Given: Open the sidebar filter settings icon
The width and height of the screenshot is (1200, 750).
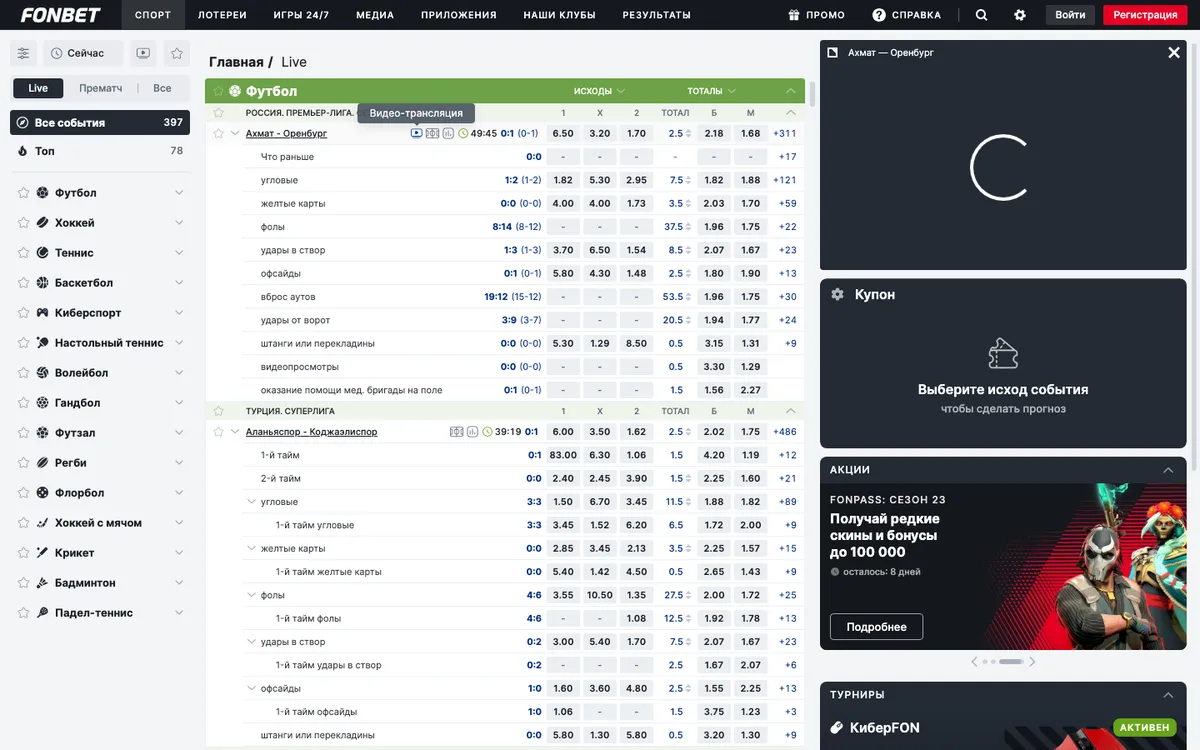Looking at the screenshot, I should pyautogui.click(x=24, y=53).
